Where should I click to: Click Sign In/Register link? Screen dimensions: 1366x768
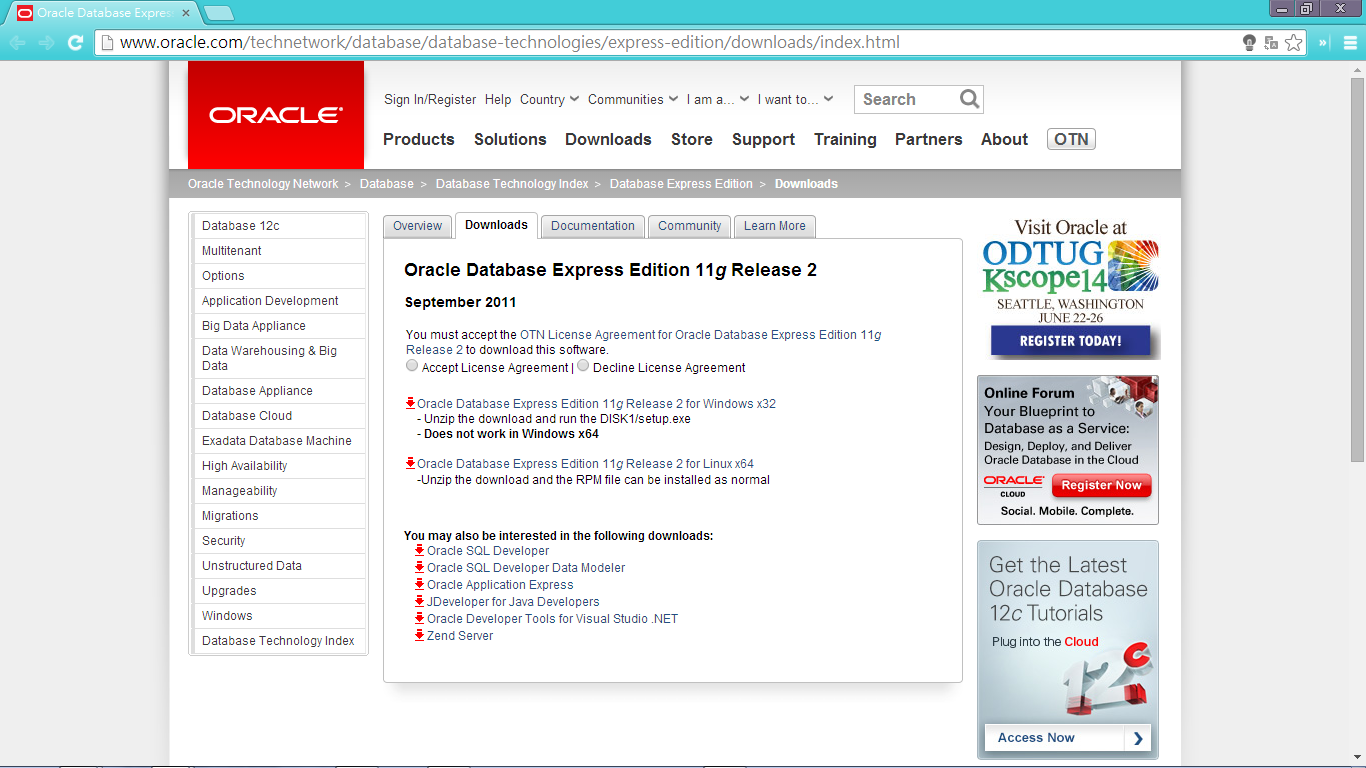[x=430, y=99]
